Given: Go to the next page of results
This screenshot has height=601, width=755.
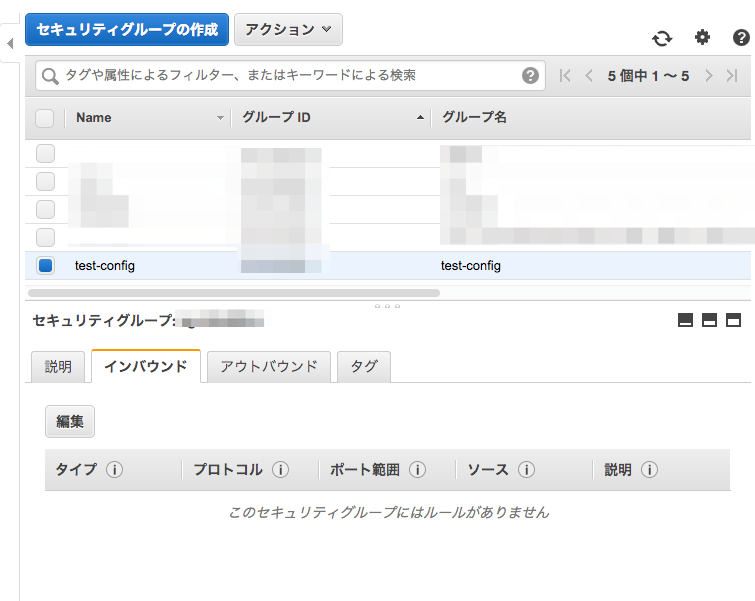Looking at the screenshot, I should pos(708,76).
